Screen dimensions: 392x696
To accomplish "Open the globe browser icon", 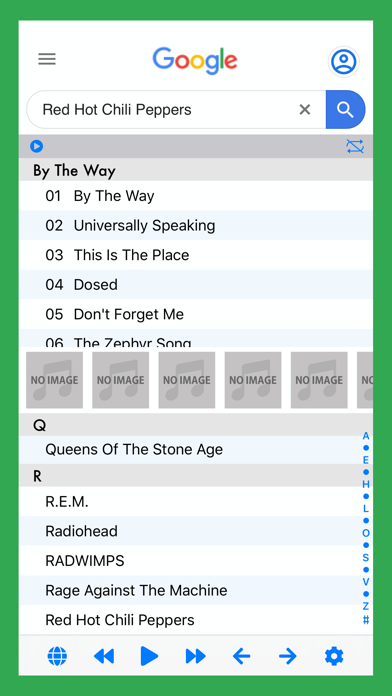I will pyautogui.click(x=57, y=656).
